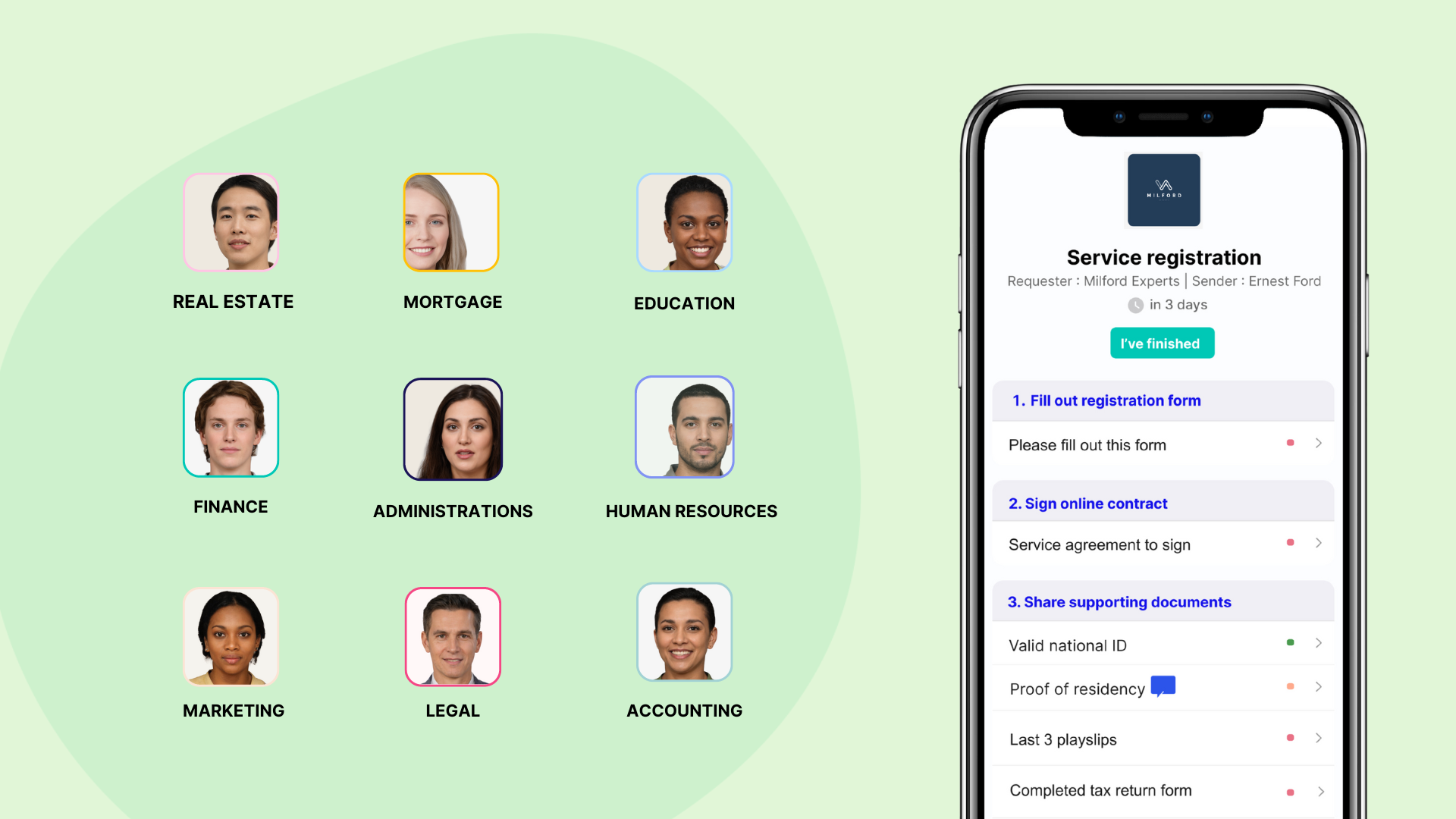Click the 'I've finished' button
The width and height of the screenshot is (1456, 819).
pyautogui.click(x=1162, y=344)
